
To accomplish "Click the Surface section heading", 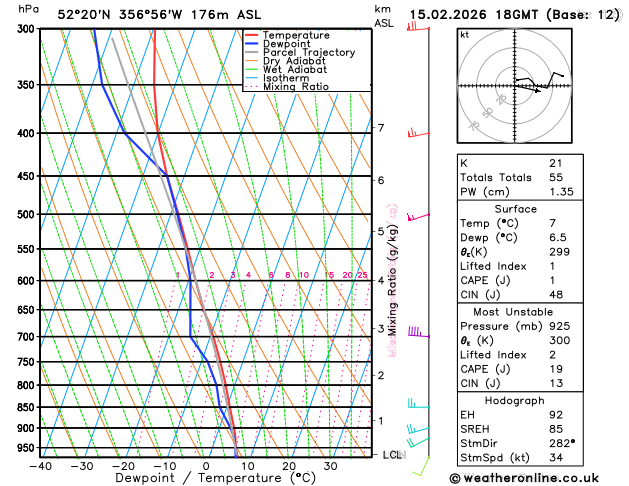I will pyautogui.click(x=515, y=209).
